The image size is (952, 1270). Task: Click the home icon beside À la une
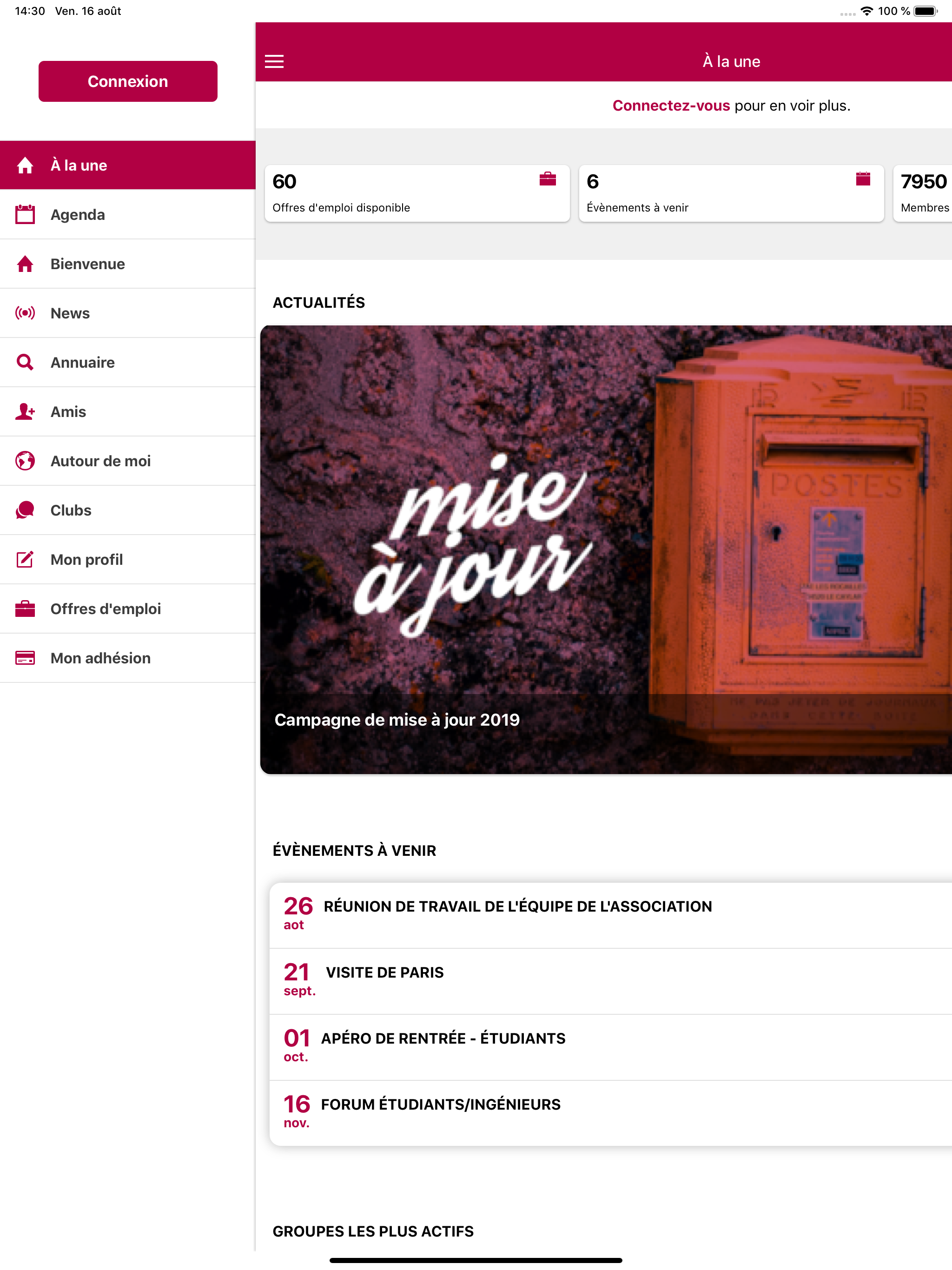(x=25, y=165)
